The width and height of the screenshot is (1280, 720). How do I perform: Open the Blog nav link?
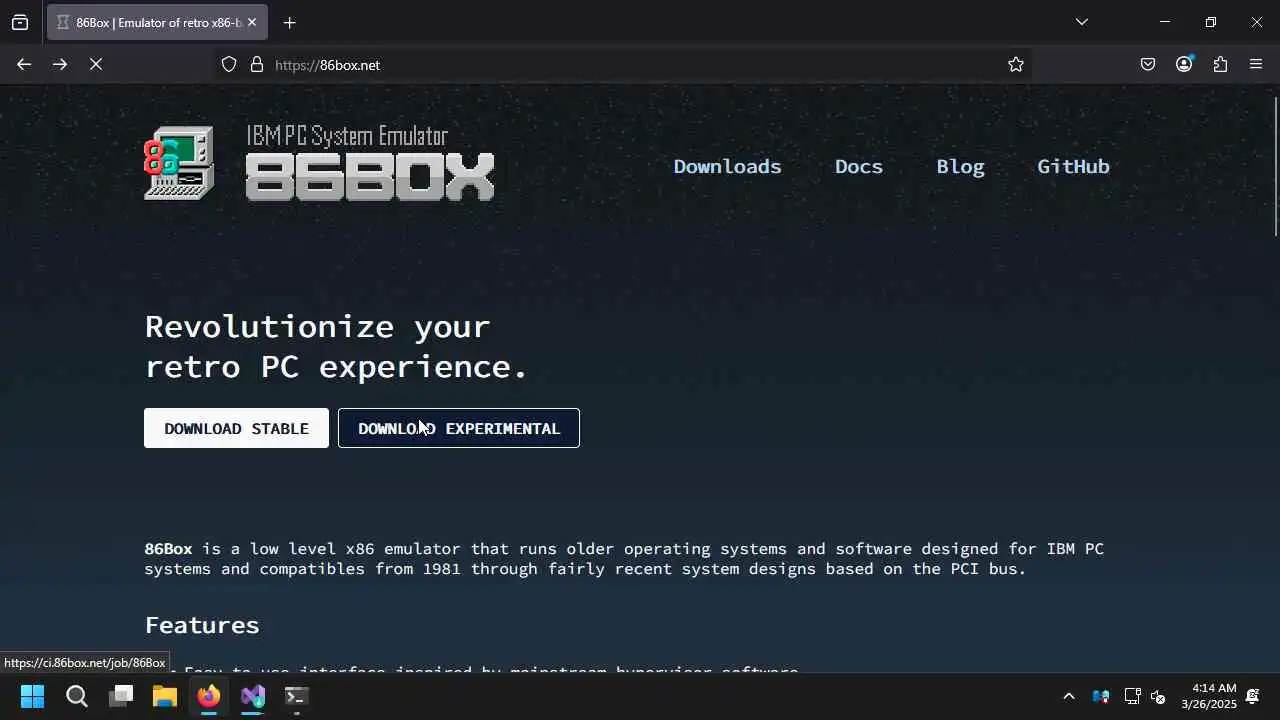point(960,166)
